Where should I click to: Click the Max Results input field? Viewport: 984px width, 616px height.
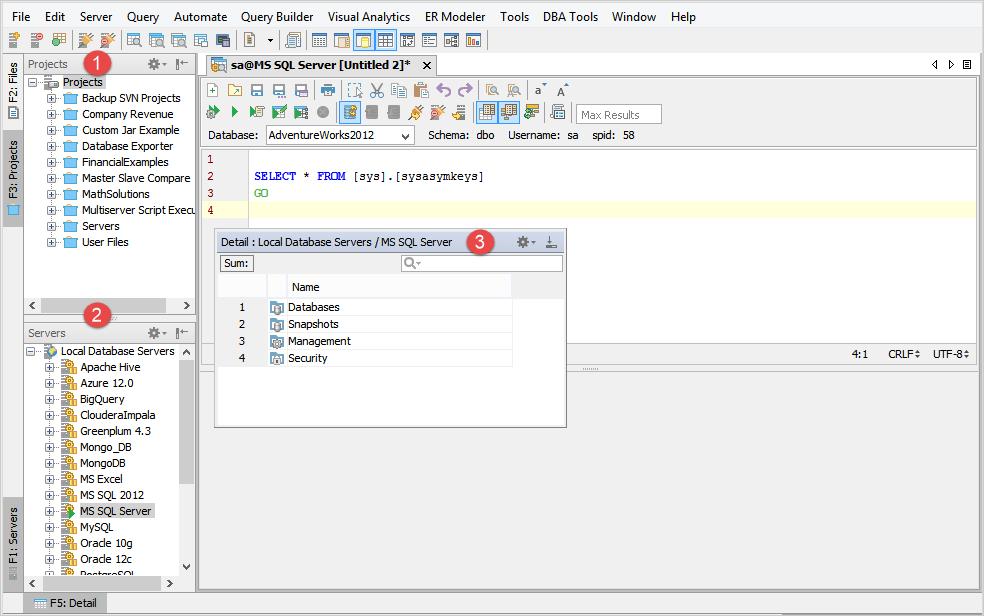point(619,115)
